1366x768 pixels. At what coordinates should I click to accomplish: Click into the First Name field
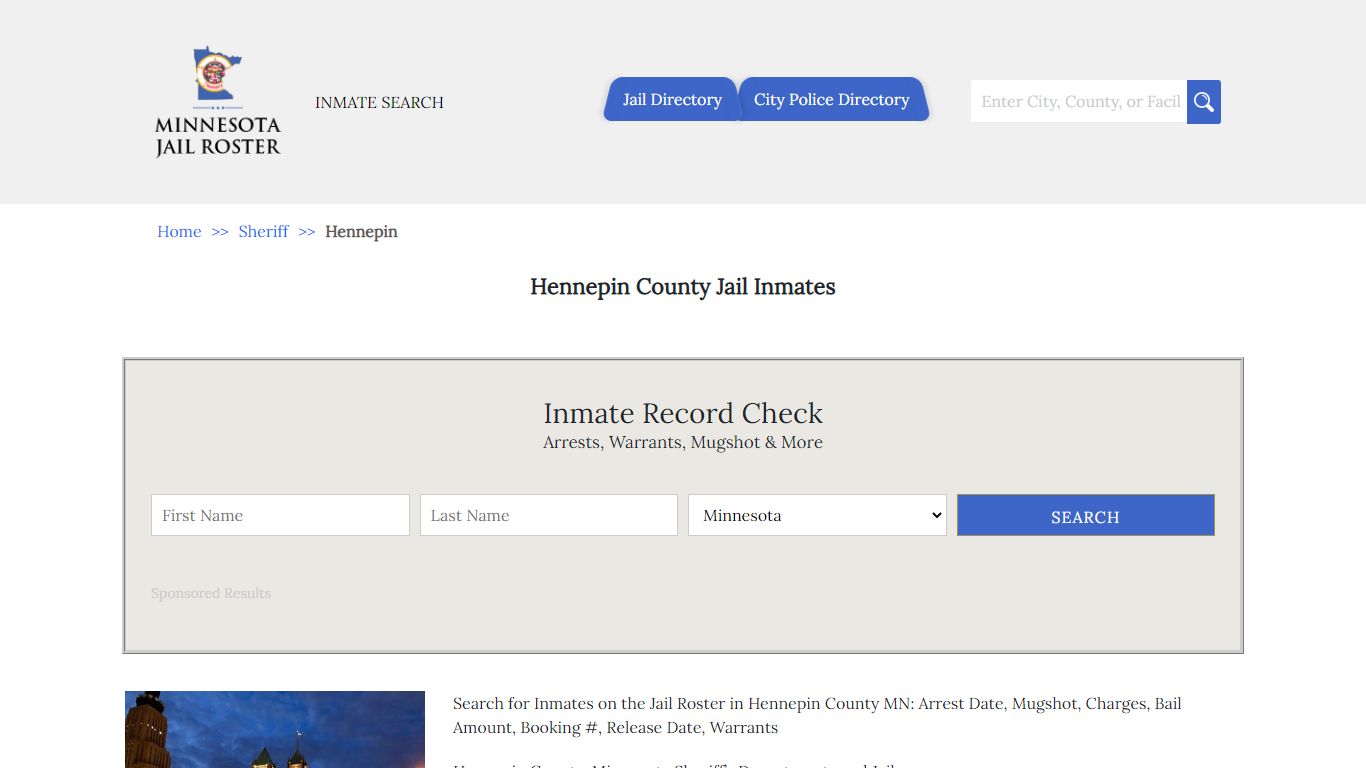(x=280, y=515)
